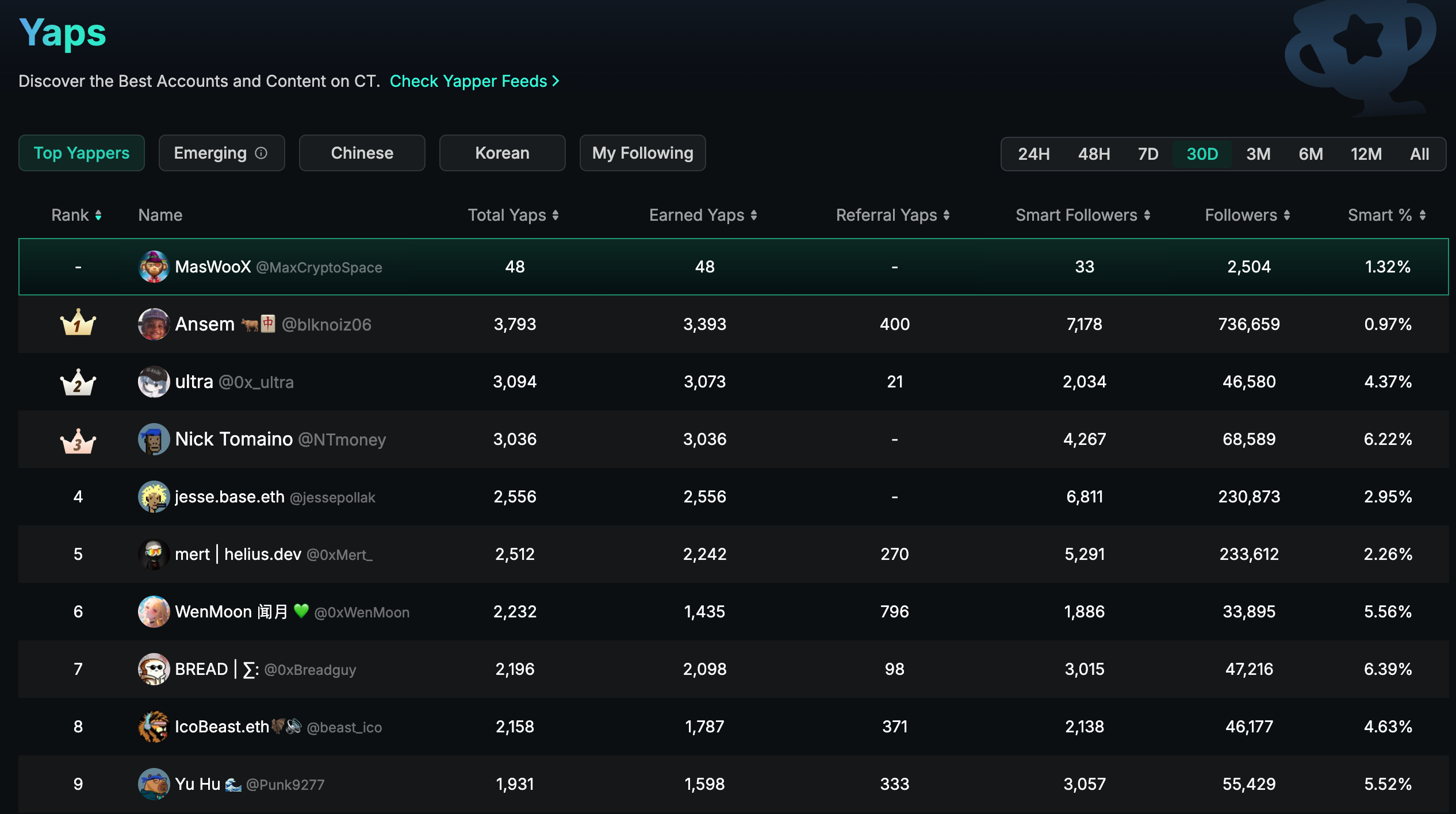Image resolution: width=1456 pixels, height=814 pixels.
Task: Click the info icon beside Emerging
Action: [261, 153]
